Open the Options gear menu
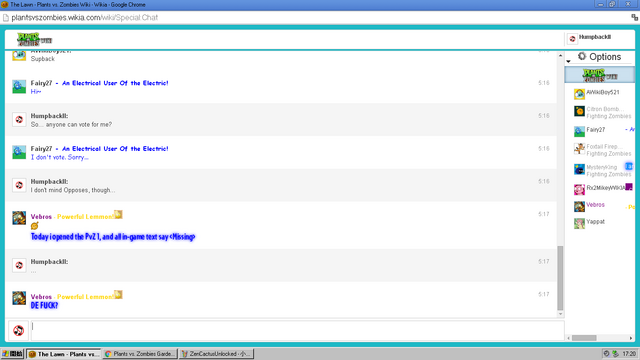The image size is (640, 360). point(599,57)
